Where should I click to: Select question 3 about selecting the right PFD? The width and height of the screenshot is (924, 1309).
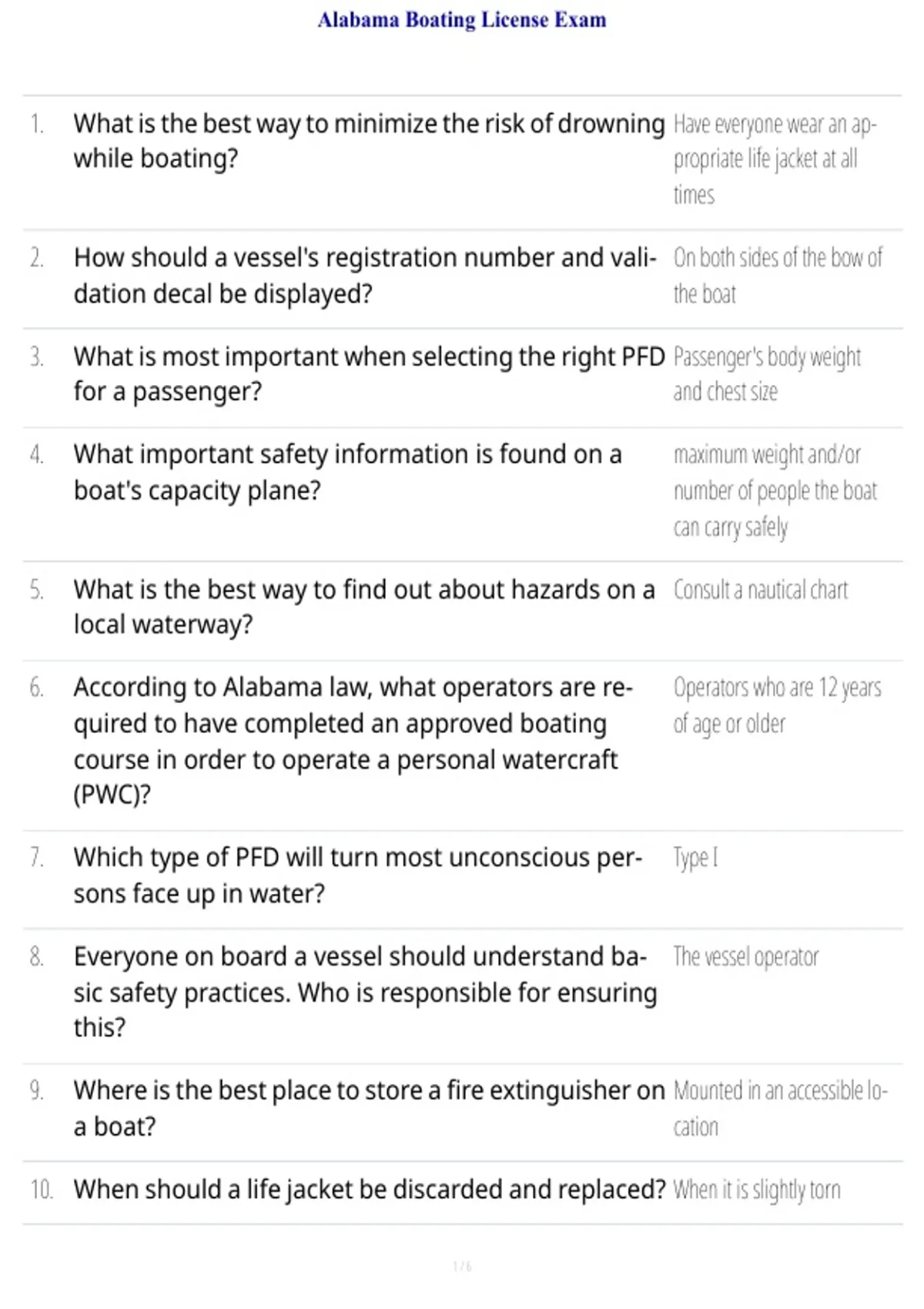click(x=369, y=374)
